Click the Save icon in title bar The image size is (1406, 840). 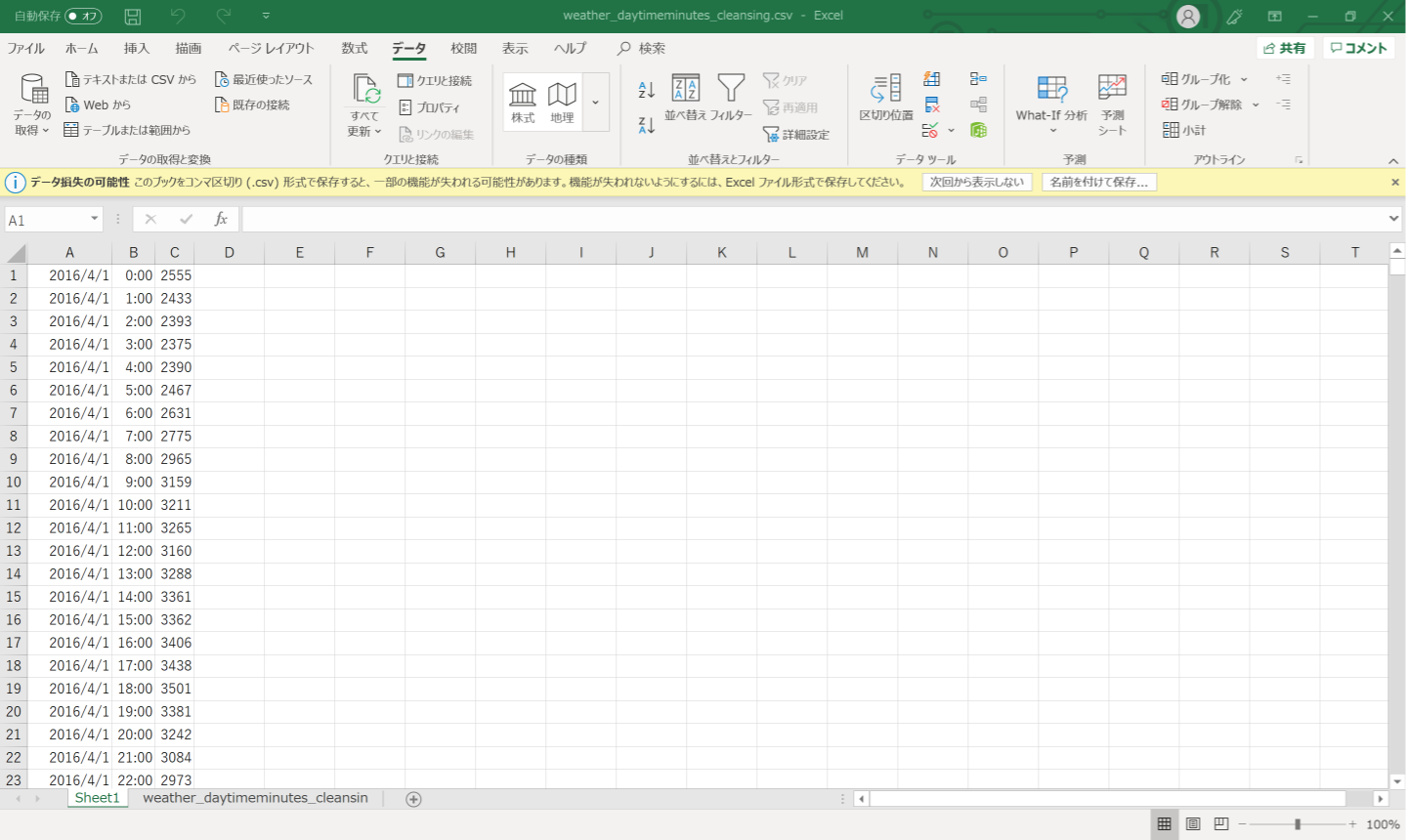(133, 16)
